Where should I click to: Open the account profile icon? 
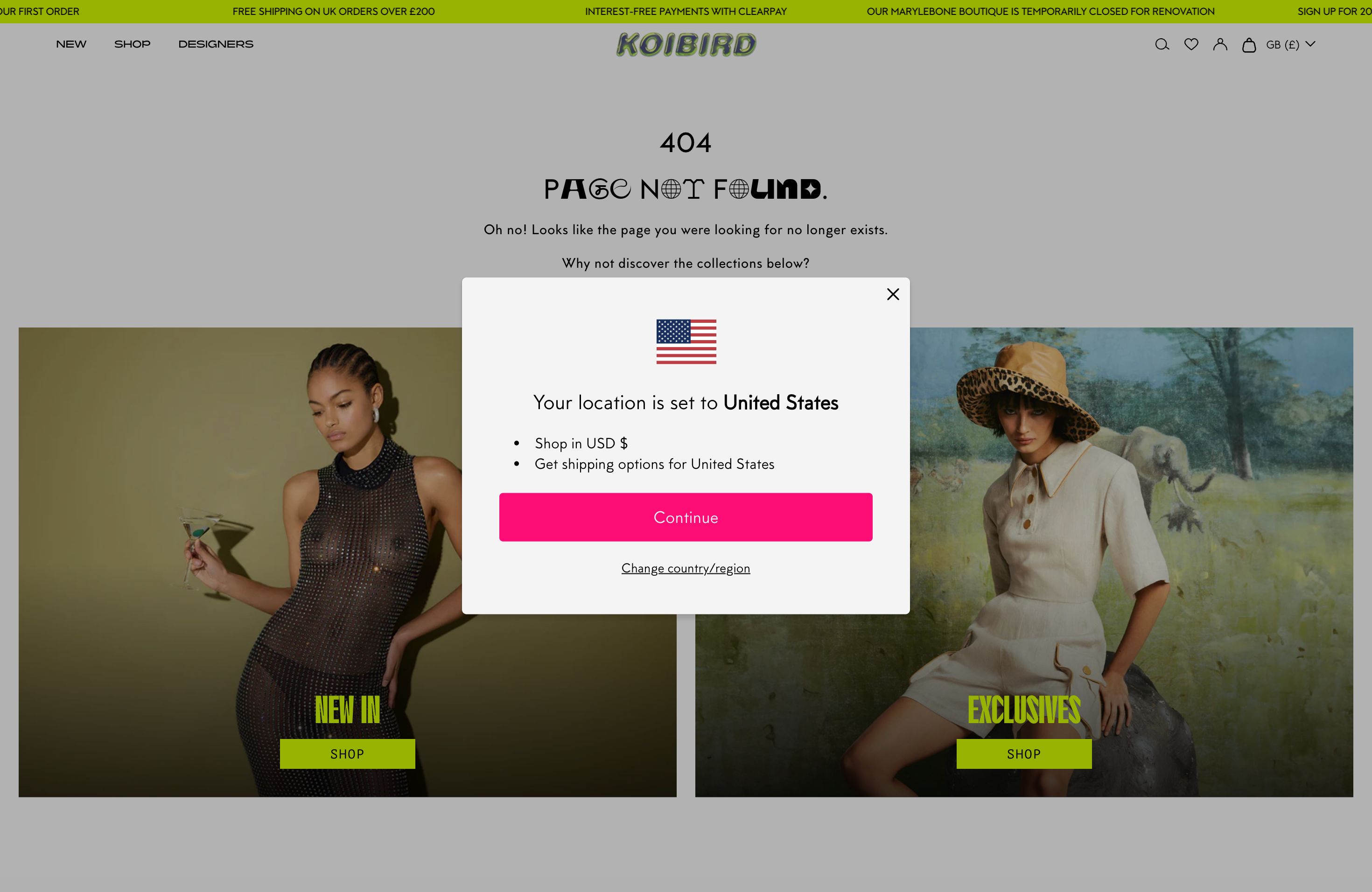(1220, 44)
